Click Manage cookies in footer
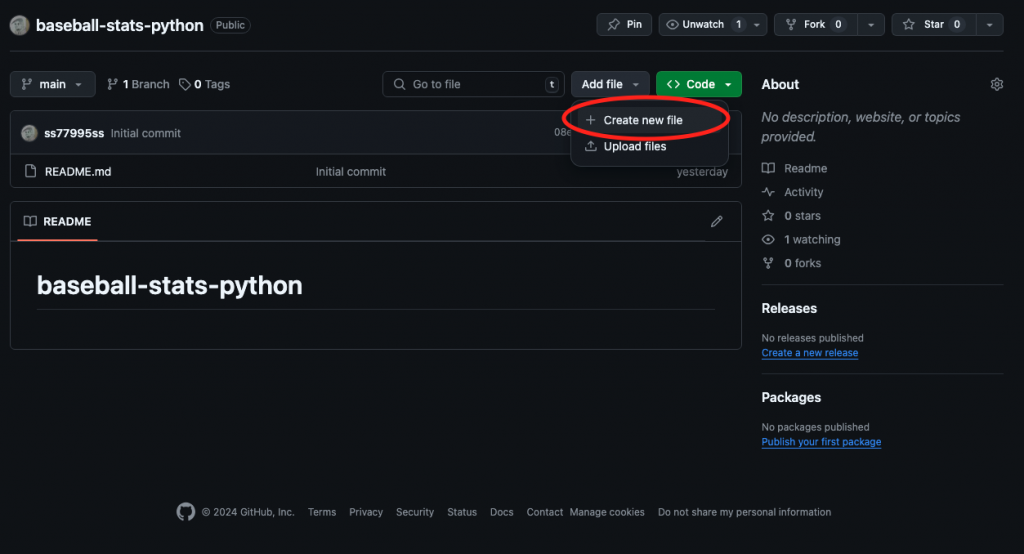The image size is (1024, 554). pyautogui.click(x=607, y=512)
